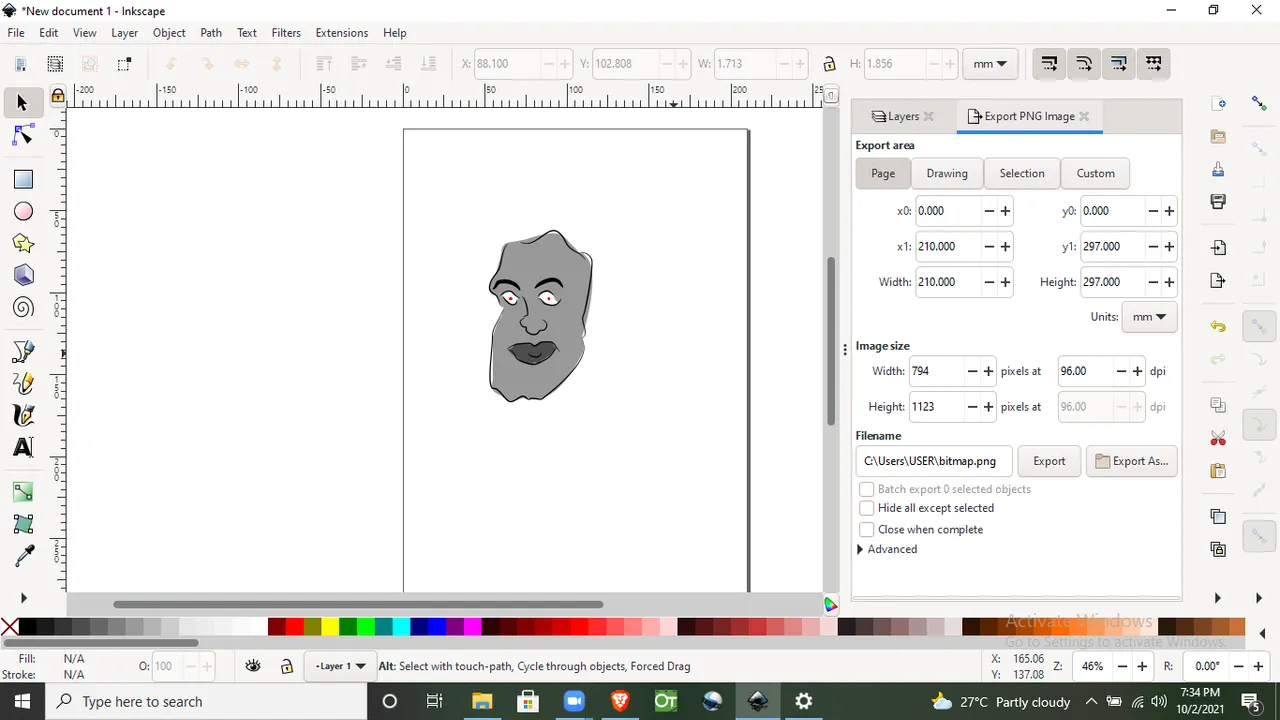Choose Page export area
Image resolution: width=1280 pixels, height=720 pixels.
[x=883, y=173]
